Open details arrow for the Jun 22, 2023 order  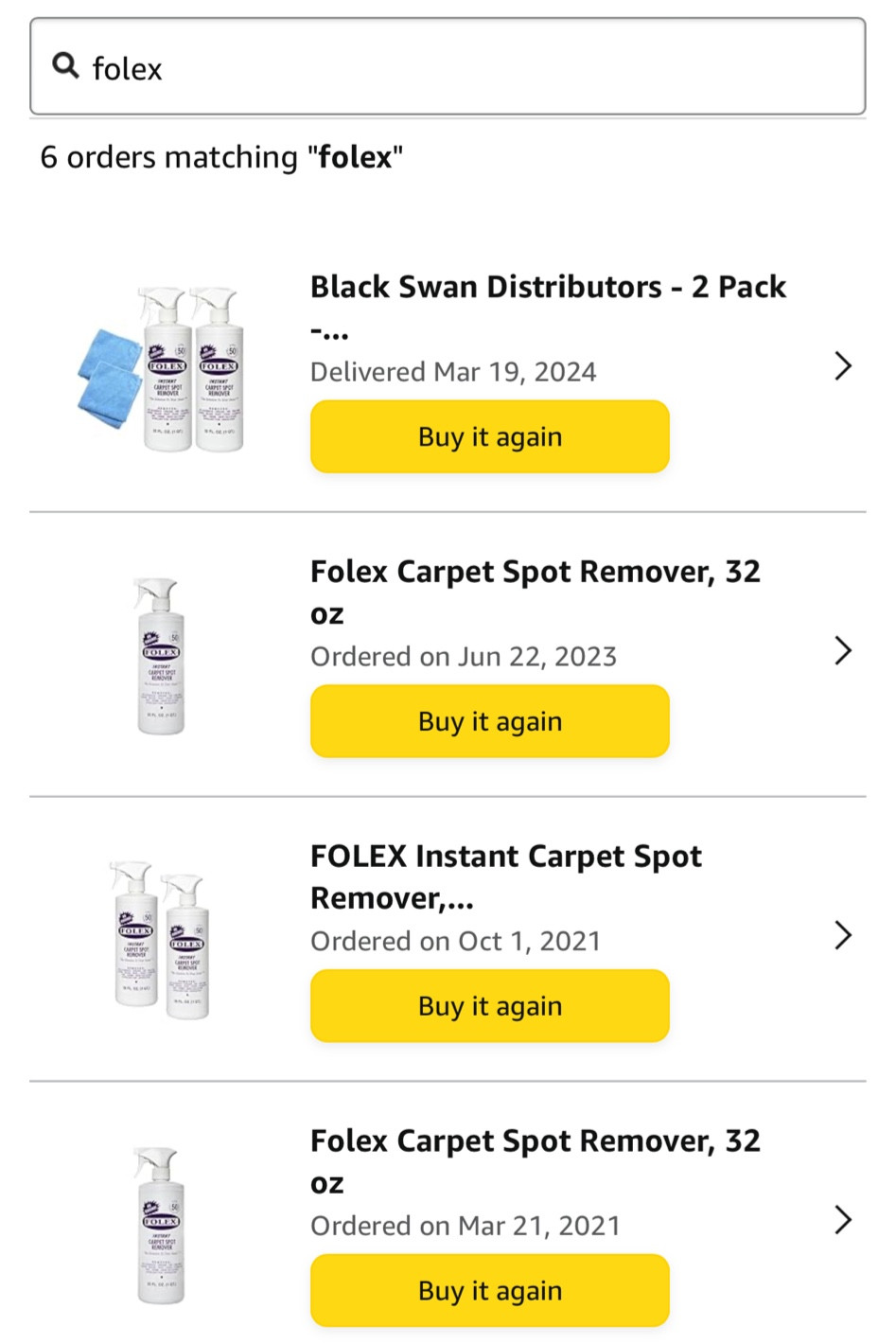point(843,651)
